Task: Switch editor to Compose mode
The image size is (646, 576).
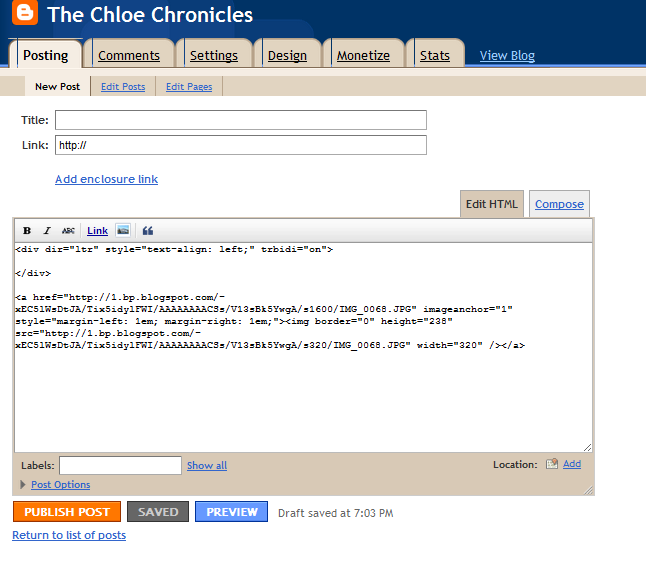Action: tap(559, 204)
